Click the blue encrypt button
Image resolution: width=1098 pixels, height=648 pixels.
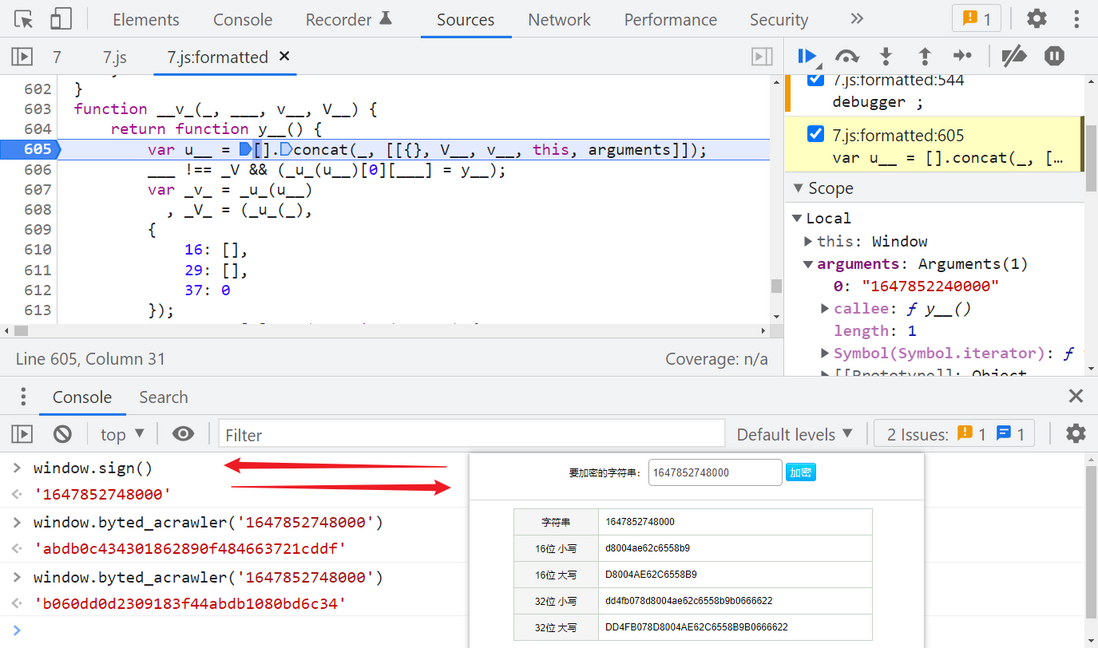(x=800, y=472)
